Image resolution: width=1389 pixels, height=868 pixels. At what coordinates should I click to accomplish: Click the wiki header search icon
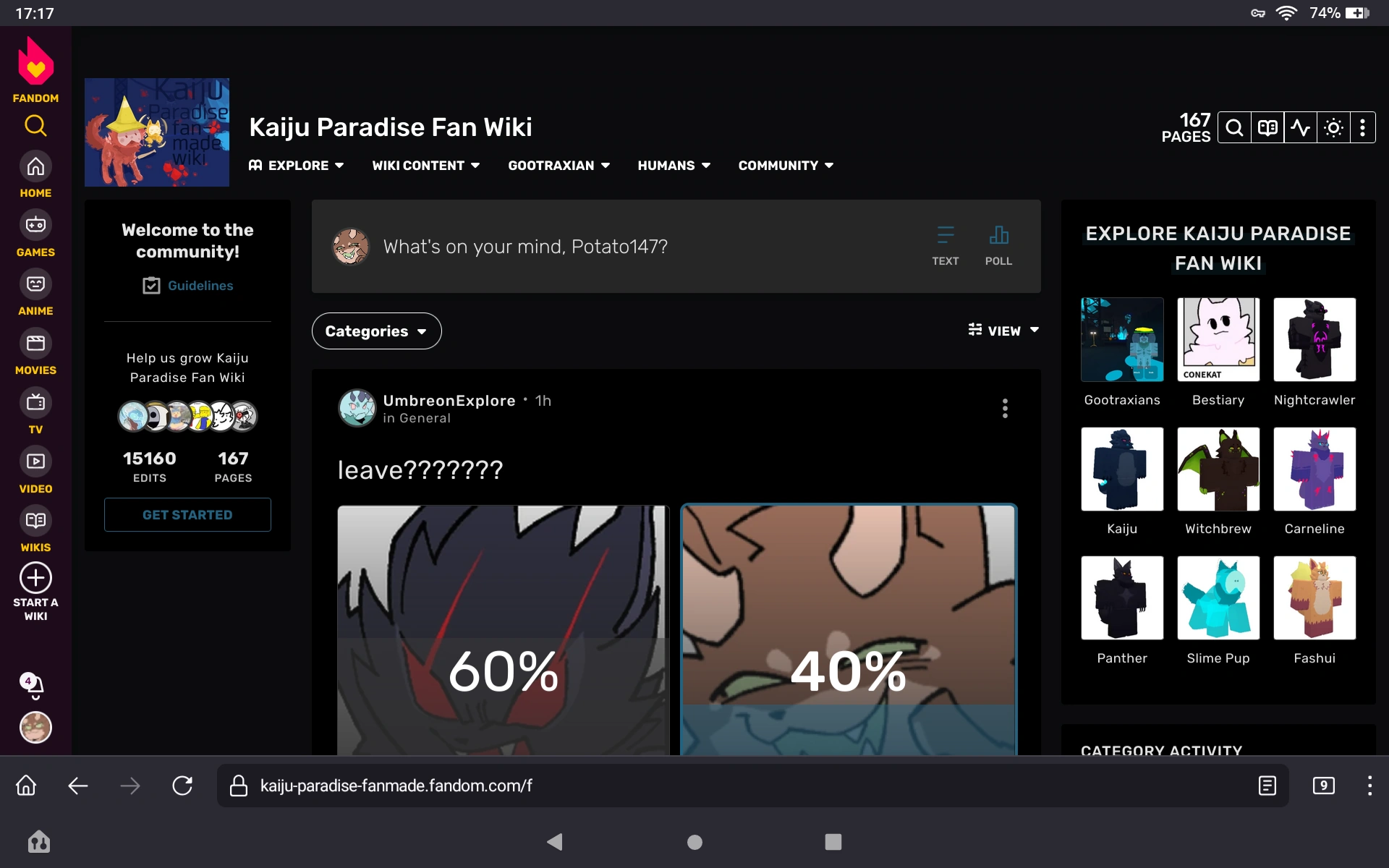(1234, 128)
